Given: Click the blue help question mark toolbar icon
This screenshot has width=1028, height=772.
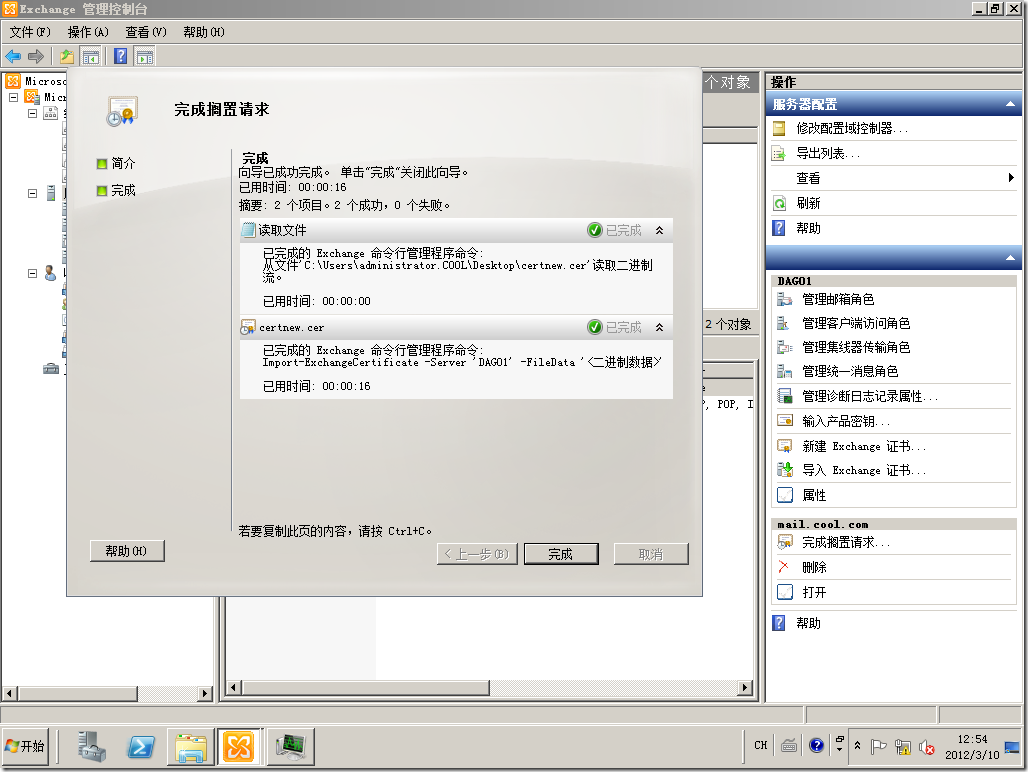Looking at the screenshot, I should (x=120, y=56).
